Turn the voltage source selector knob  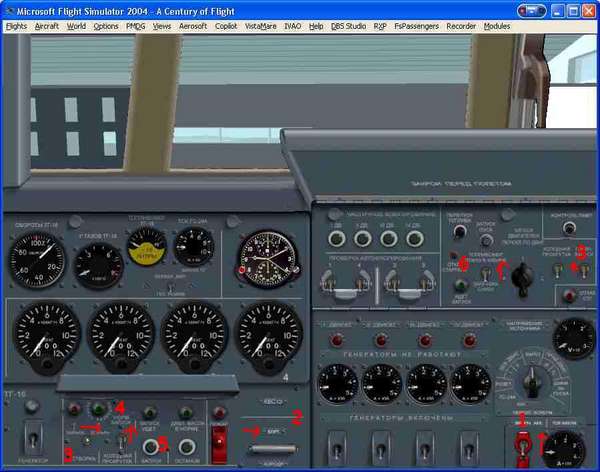pyautogui.click(x=533, y=381)
